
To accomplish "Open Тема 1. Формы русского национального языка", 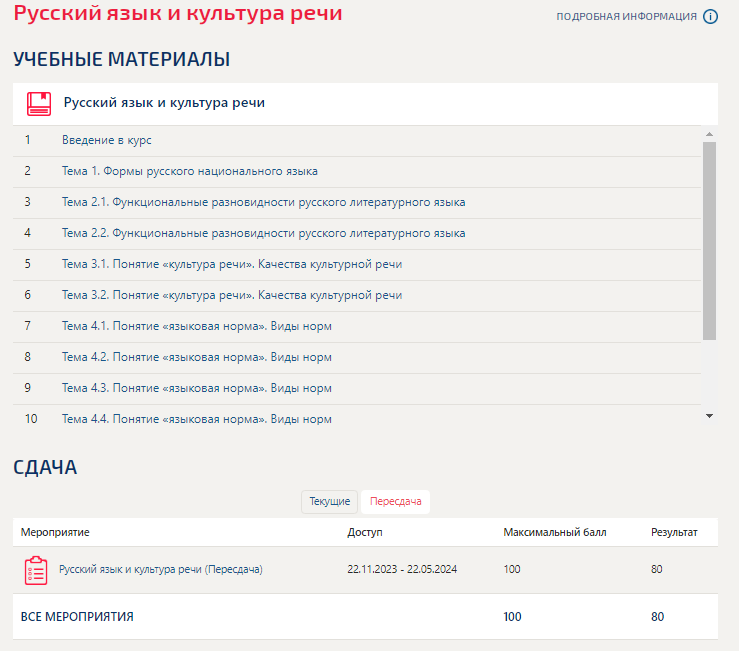I will [x=189, y=171].
